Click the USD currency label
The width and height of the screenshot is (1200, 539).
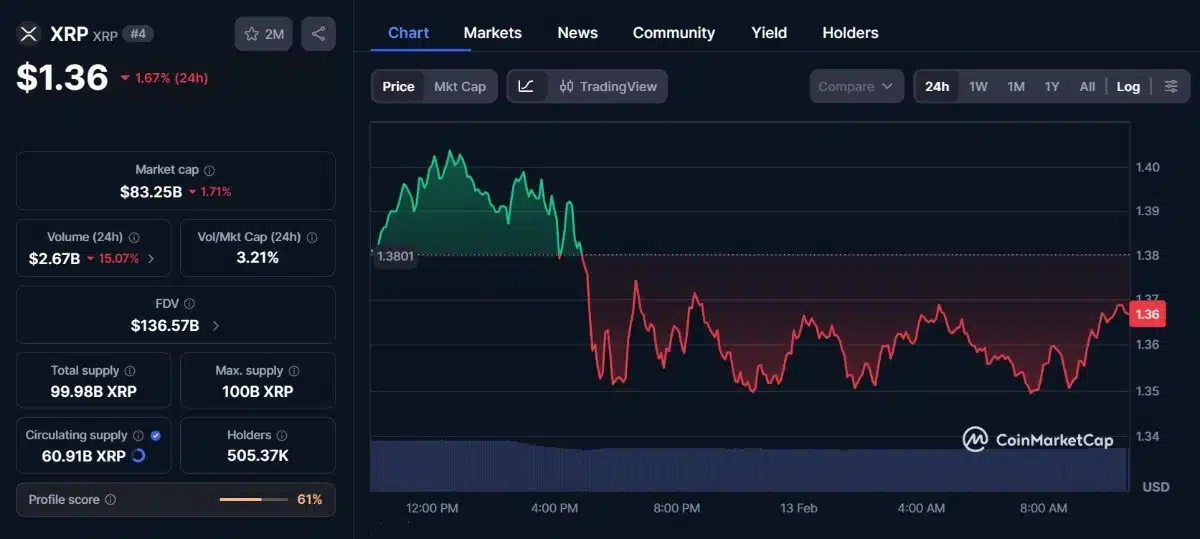[x=1156, y=487]
